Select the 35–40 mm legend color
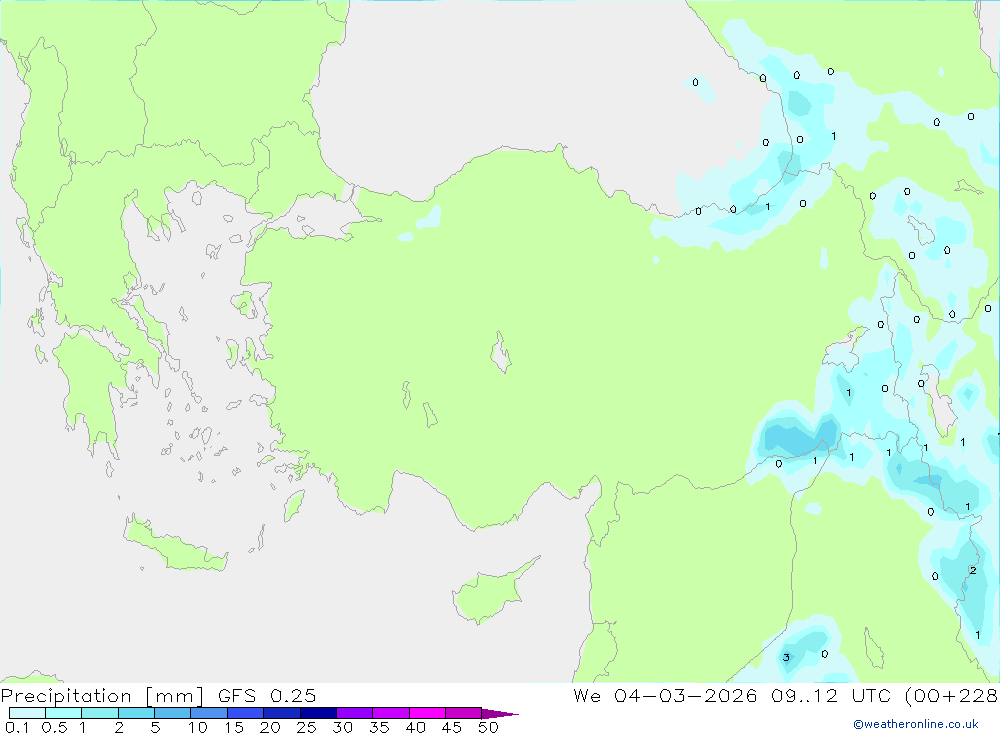Image resolution: width=1000 pixels, height=733 pixels. 391,713
